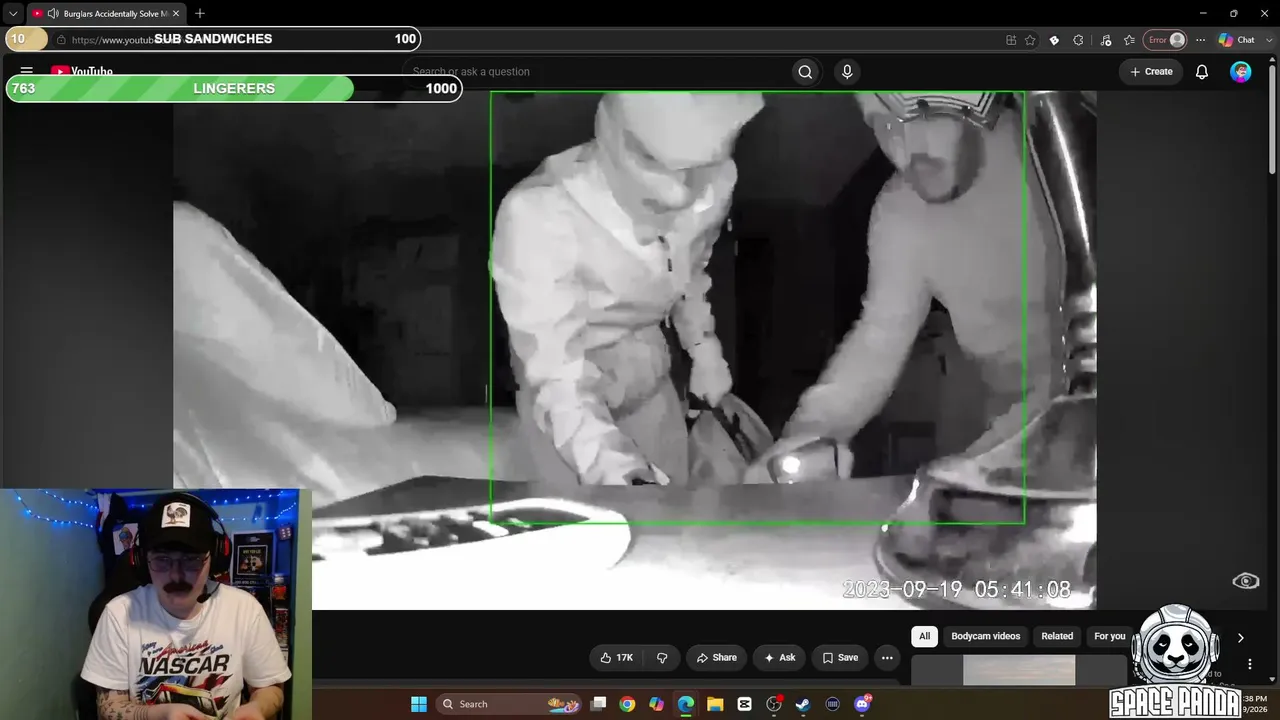Open the YouTube account avatar menu
The width and height of the screenshot is (1280, 720).
pyautogui.click(x=1241, y=72)
